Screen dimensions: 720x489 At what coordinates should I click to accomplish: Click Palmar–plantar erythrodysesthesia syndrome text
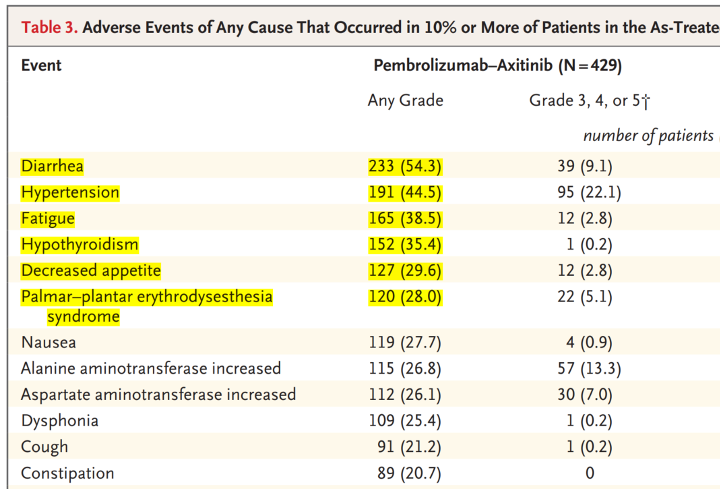[147, 296]
